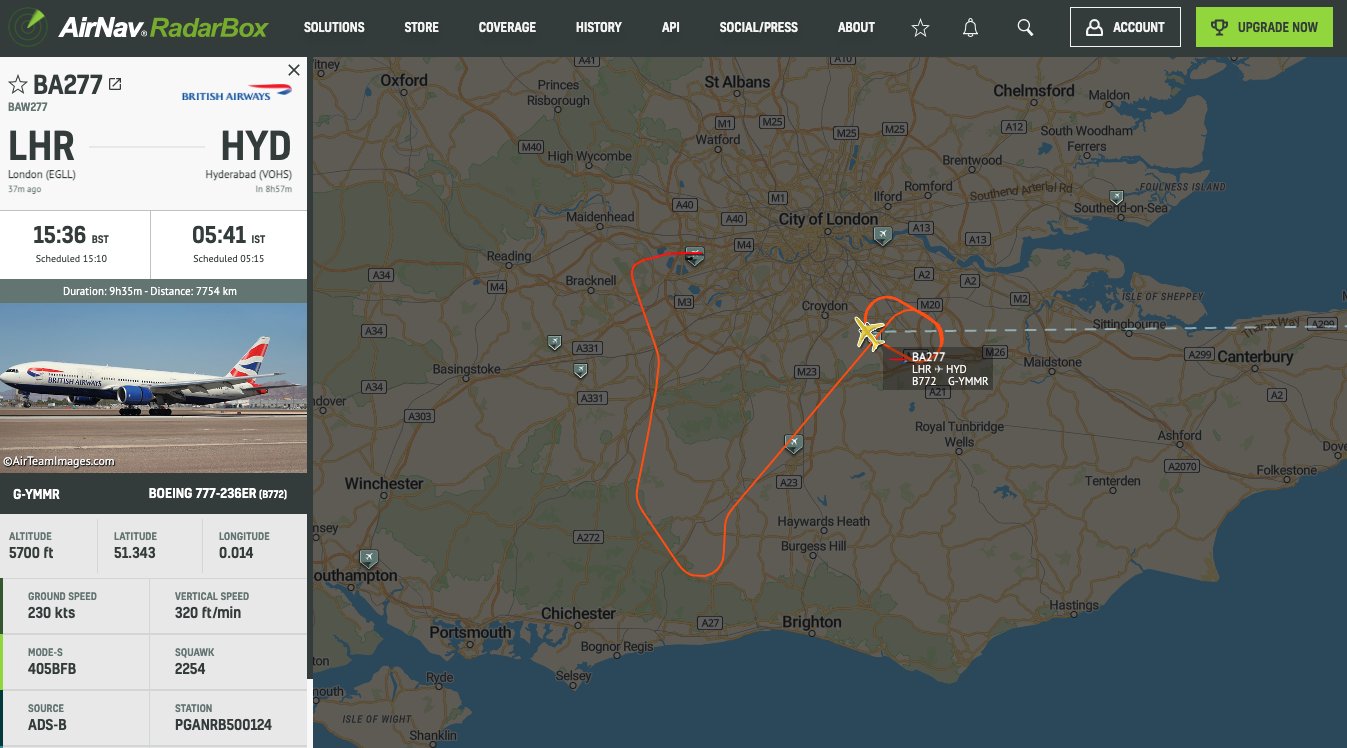This screenshot has width=1347, height=748.
Task: Open the search magnifier icon
Action: point(1025,28)
